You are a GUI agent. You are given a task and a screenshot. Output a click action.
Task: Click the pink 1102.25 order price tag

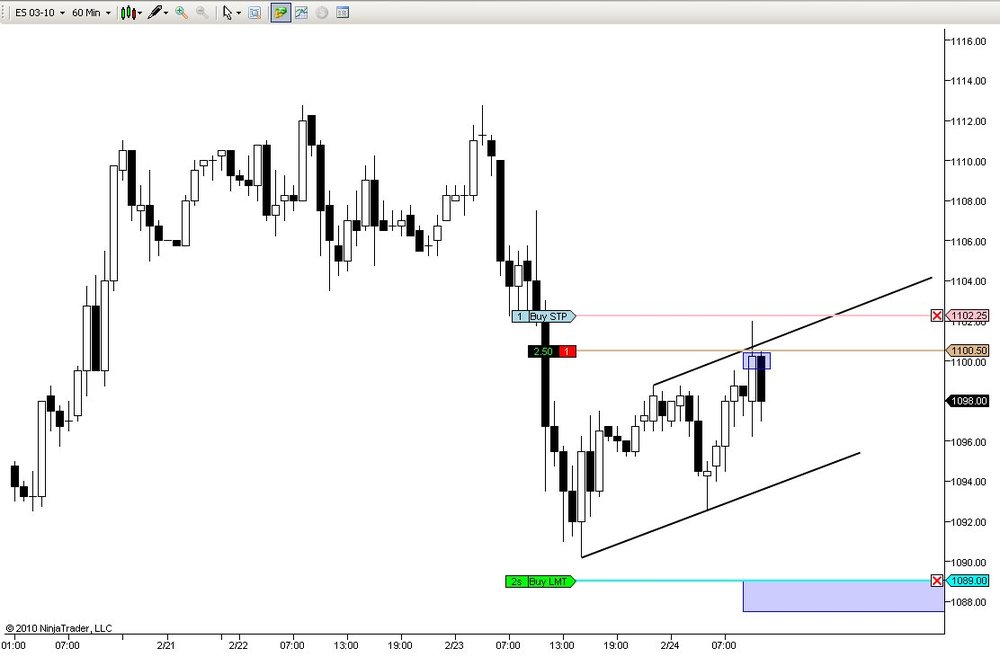click(968, 316)
